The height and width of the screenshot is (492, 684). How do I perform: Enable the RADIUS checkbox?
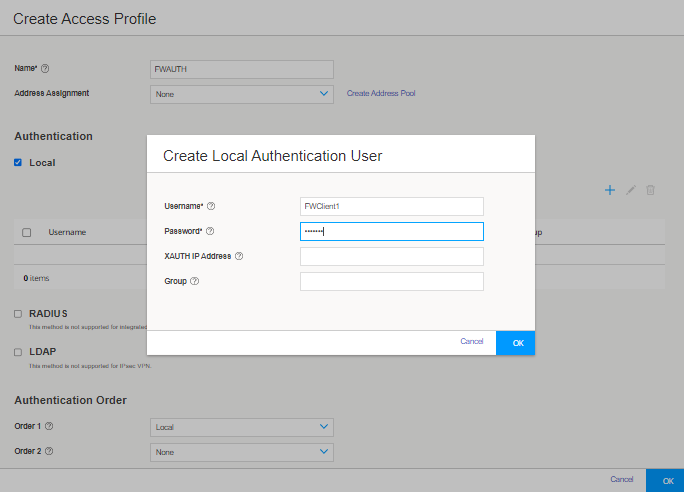(18, 313)
